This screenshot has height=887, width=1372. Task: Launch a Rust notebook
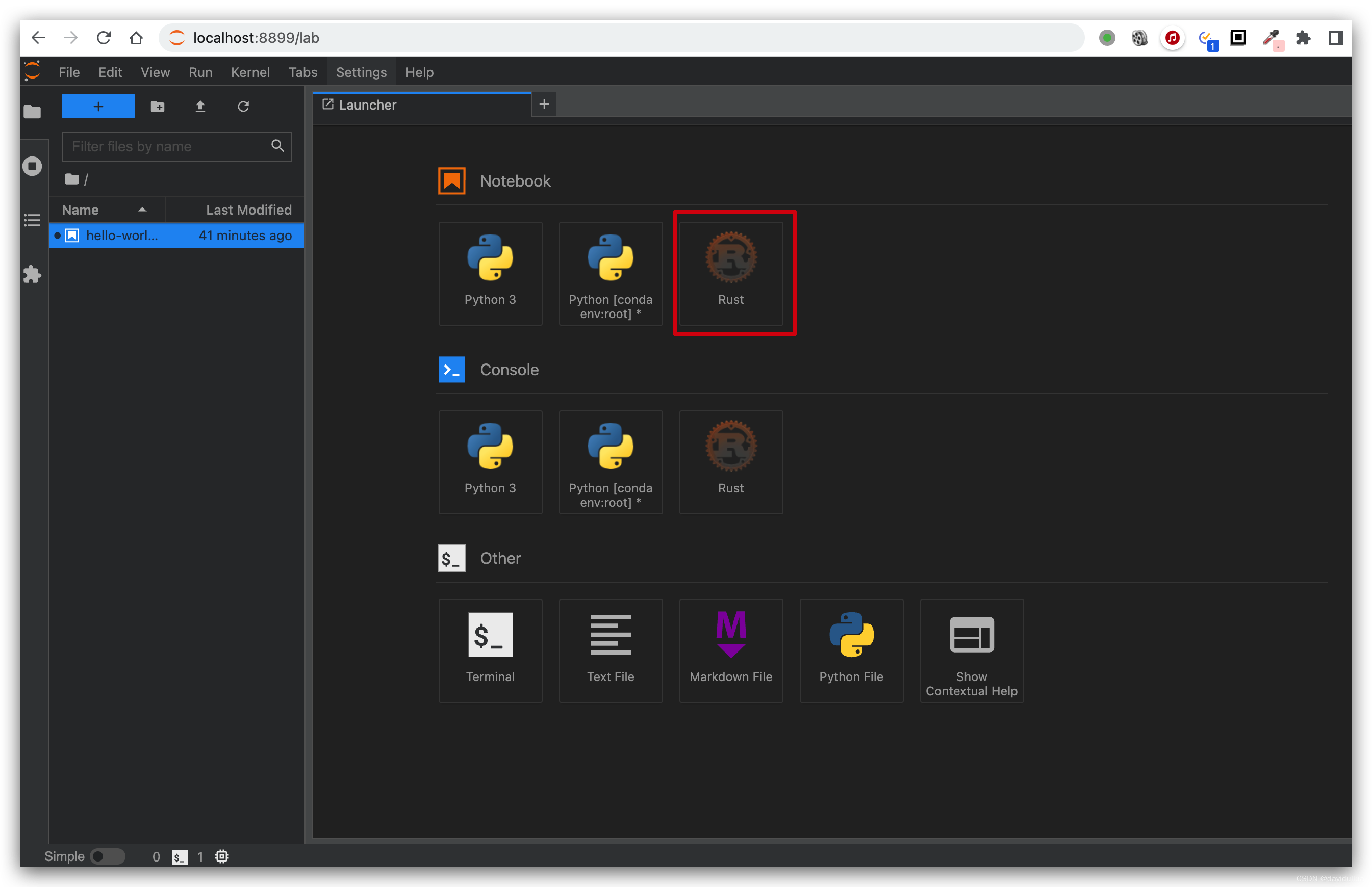pyautogui.click(x=730, y=273)
